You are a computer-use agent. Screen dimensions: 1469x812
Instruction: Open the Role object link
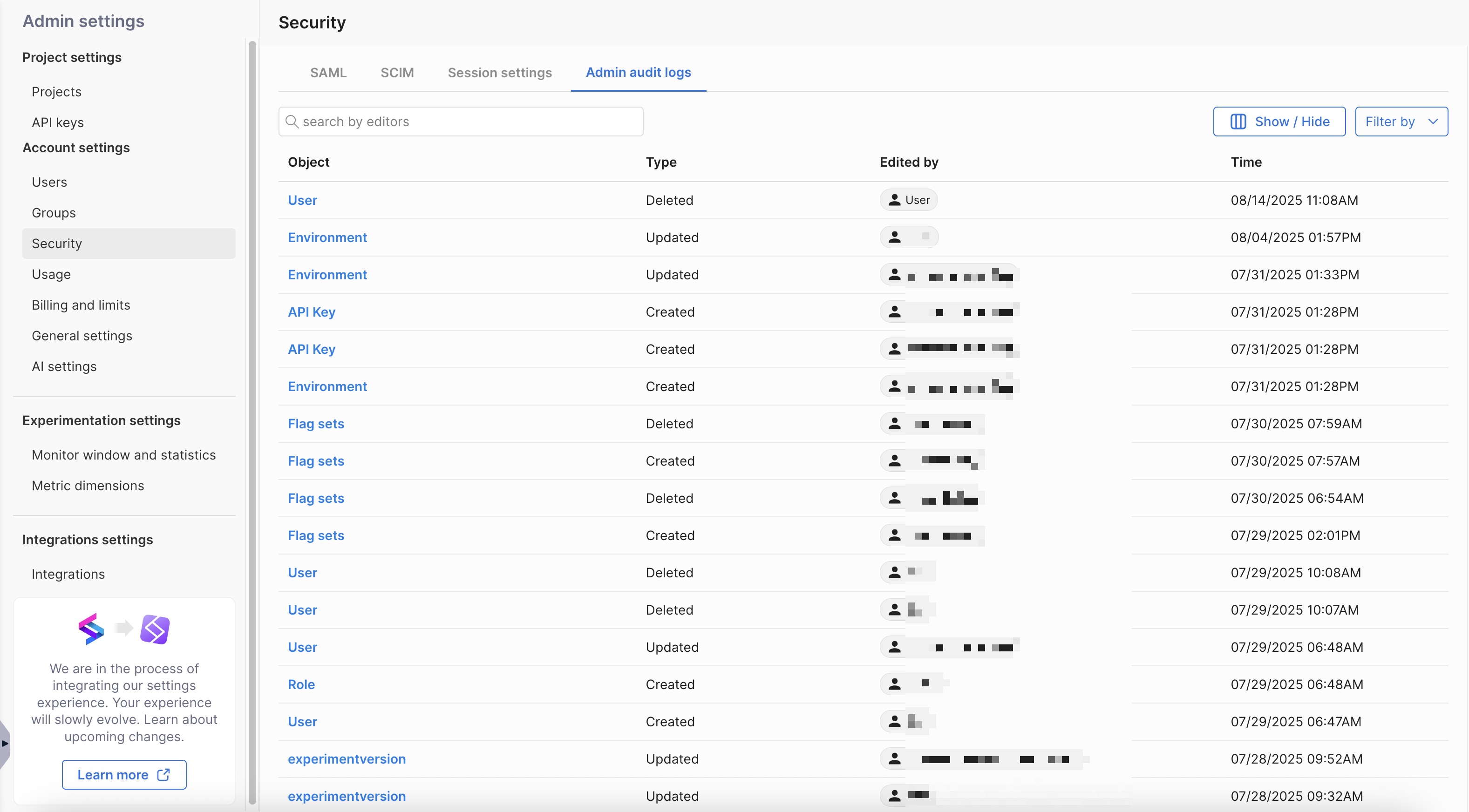pyautogui.click(x=301, y=684)
